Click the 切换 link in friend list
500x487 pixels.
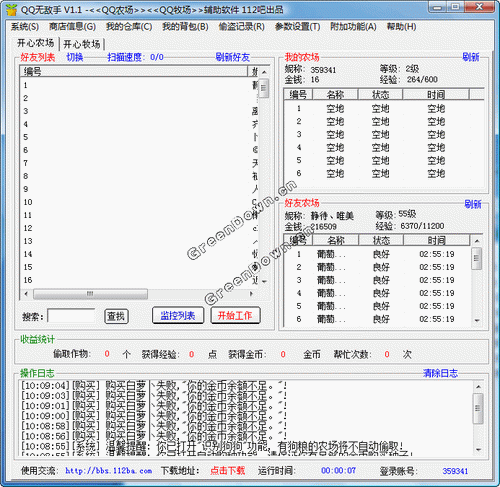pos(75,57)
